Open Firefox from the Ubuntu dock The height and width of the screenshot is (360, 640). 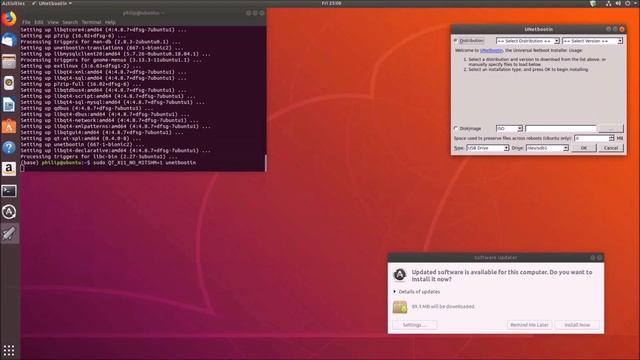[x=9, y=19]
